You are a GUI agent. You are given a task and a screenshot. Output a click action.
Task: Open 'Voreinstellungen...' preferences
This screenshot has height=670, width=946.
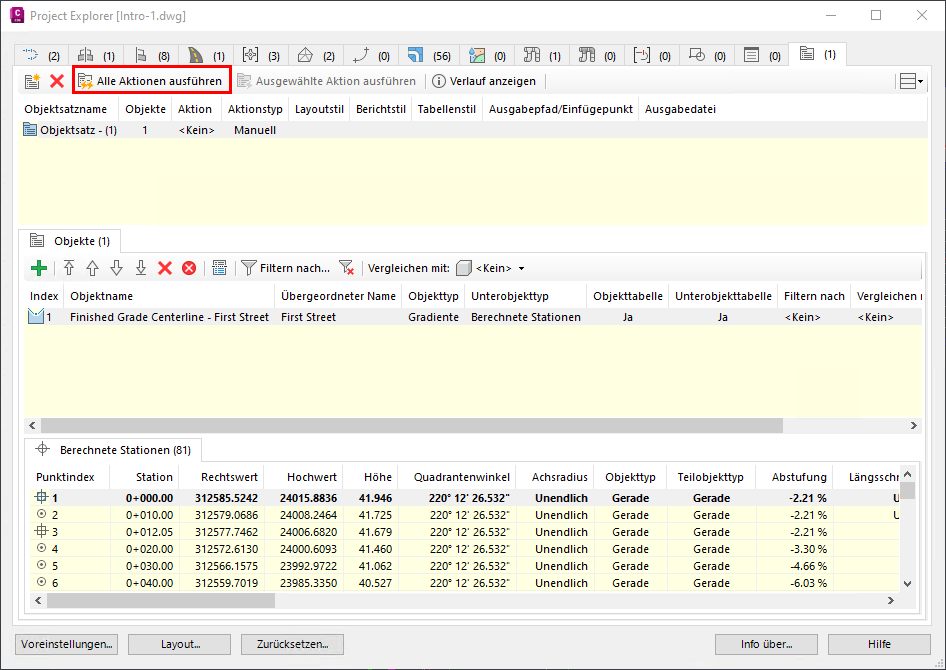66,644
